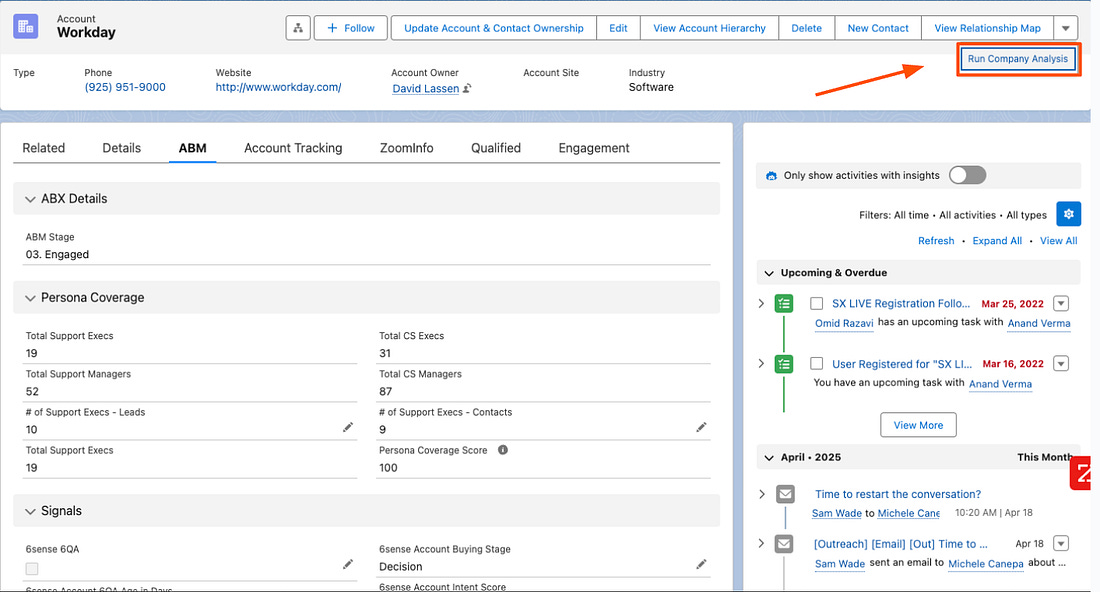Open Time to restart the conversation email link
The image size is (1100, 592).
click(x=898, y=495)
